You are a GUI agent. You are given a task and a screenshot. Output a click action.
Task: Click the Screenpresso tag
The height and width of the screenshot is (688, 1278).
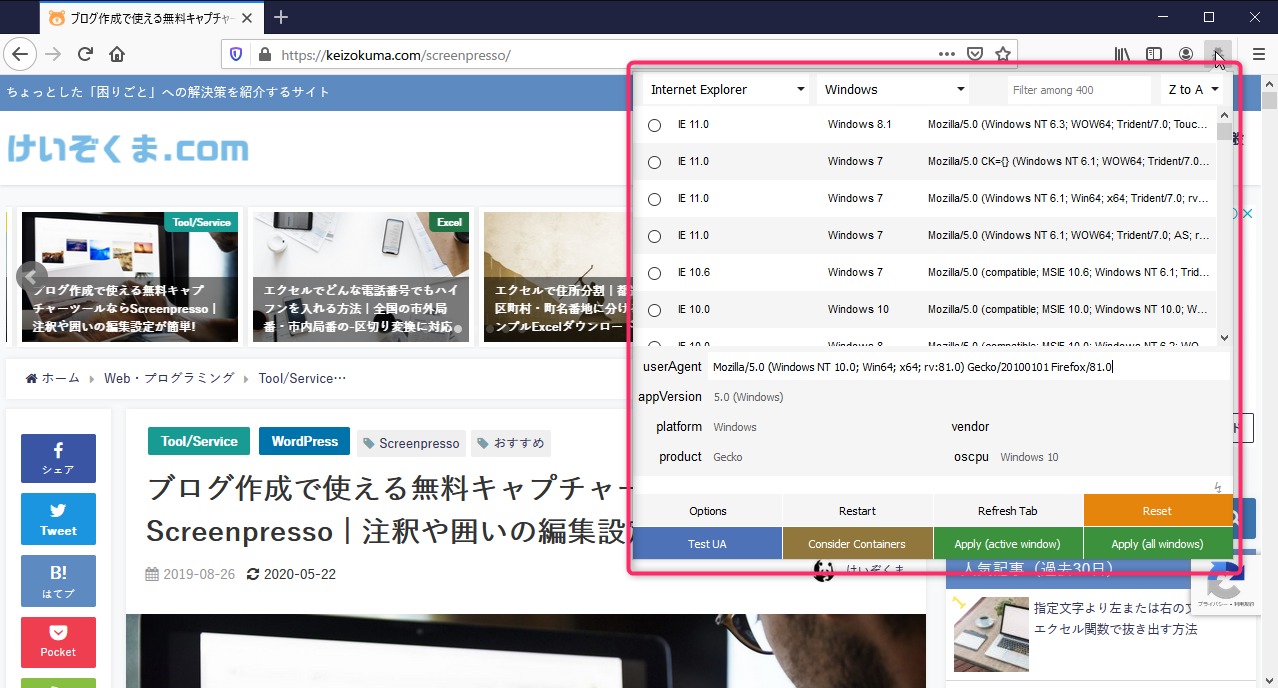(412, 443)
